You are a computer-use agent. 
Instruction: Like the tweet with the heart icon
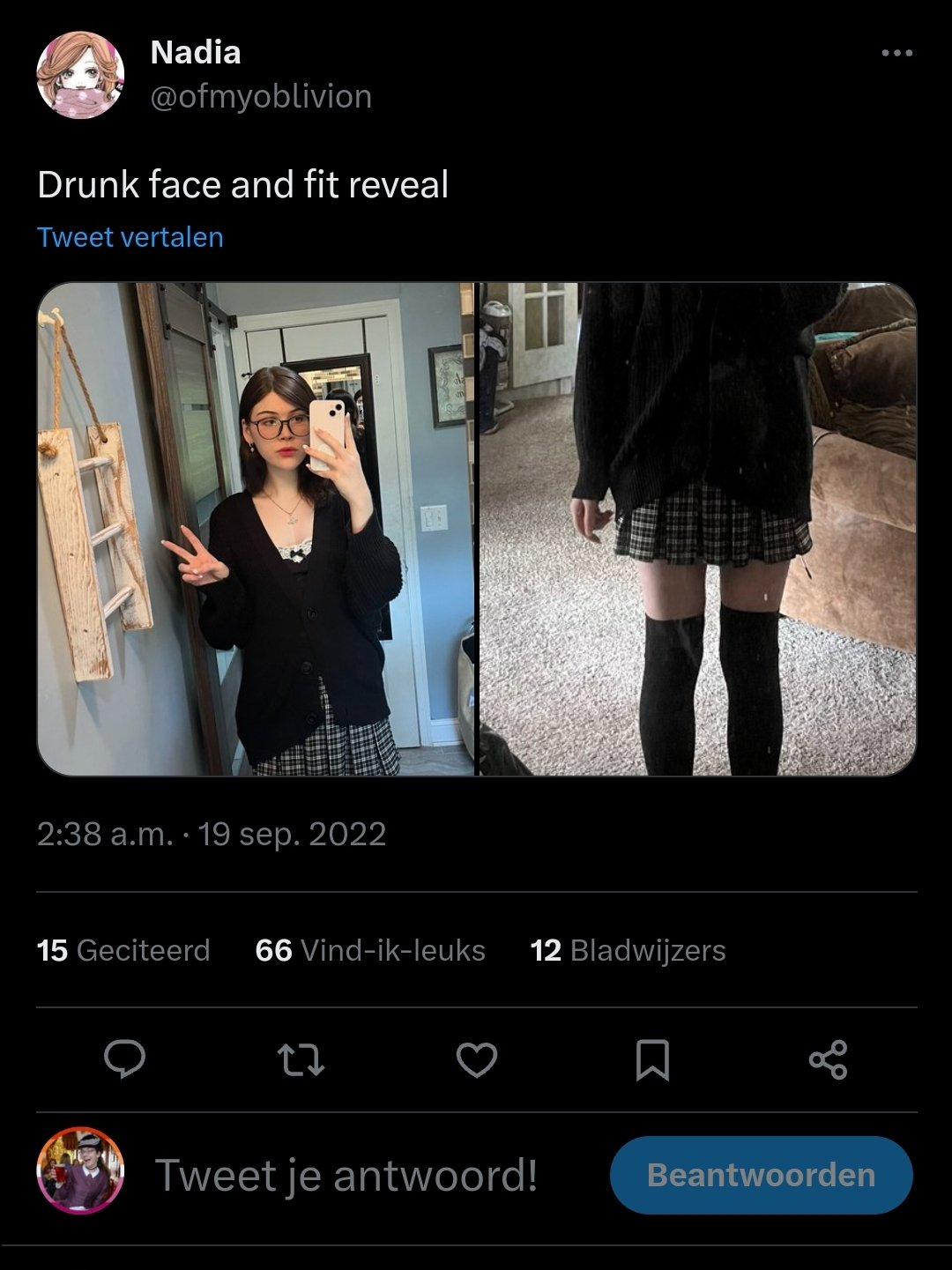pyautogui.click(x=477, y=1059)
